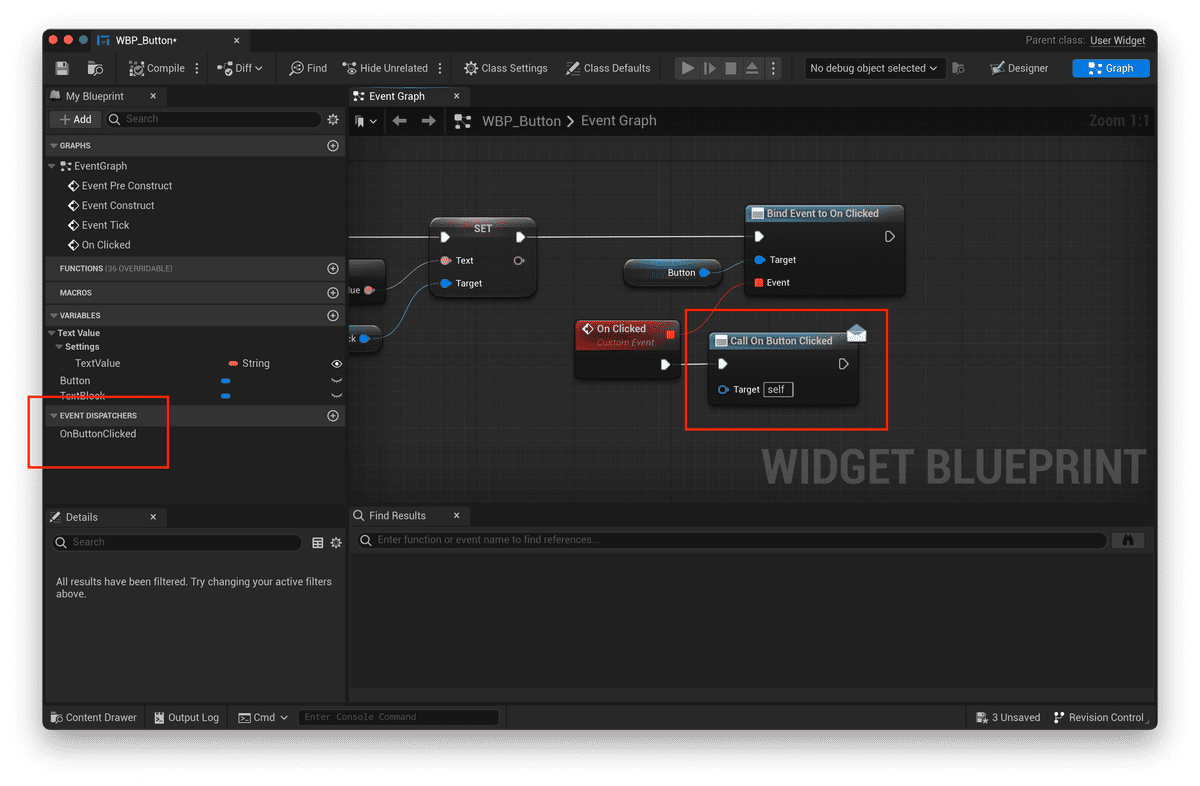Collapse the Event Dispatchers section

click(x=53, y=416)
